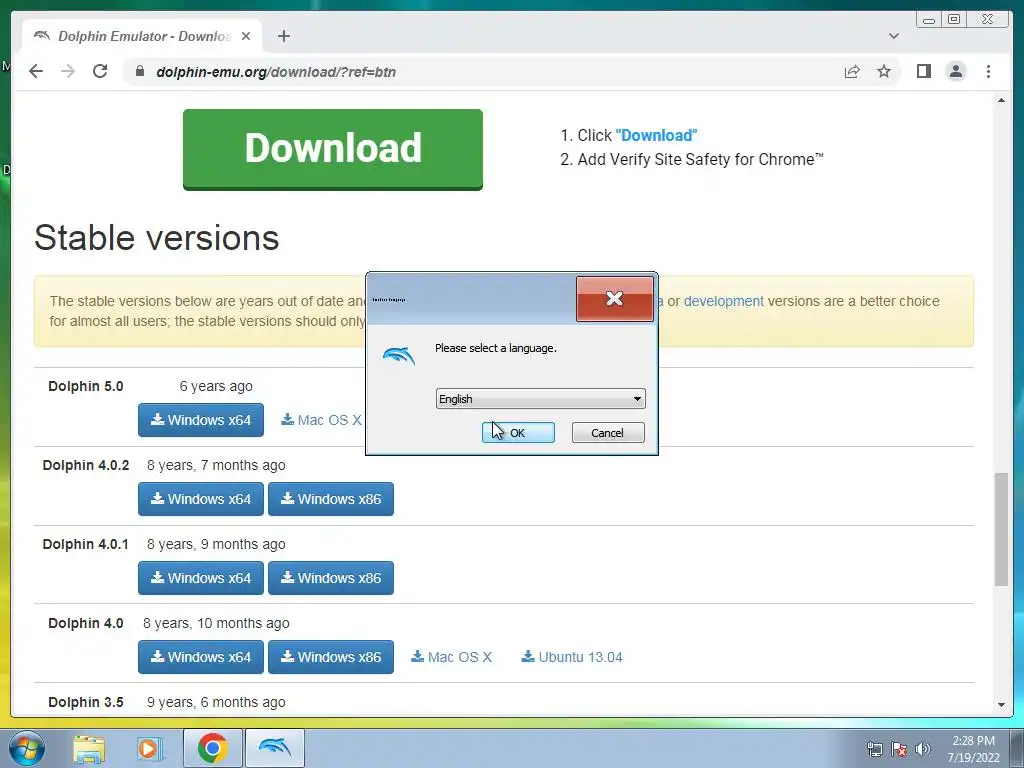Click the page scrollbar up arrow

tap(1001, 100)
